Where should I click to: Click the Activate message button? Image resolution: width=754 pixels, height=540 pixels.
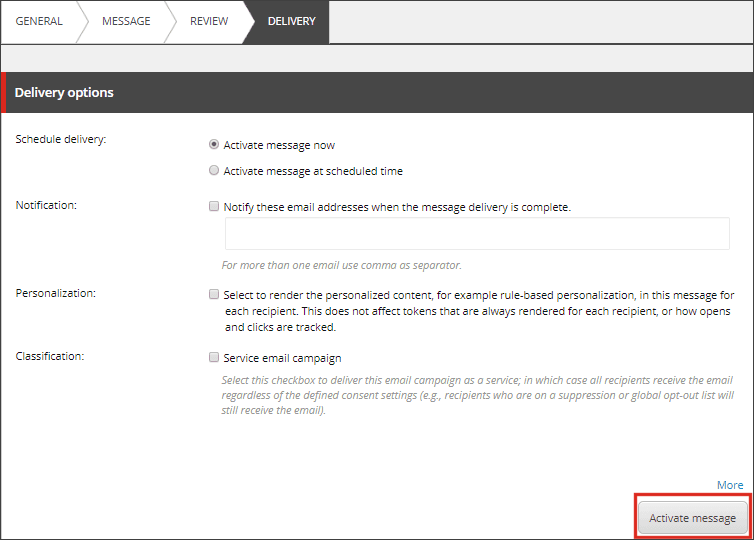692,518
